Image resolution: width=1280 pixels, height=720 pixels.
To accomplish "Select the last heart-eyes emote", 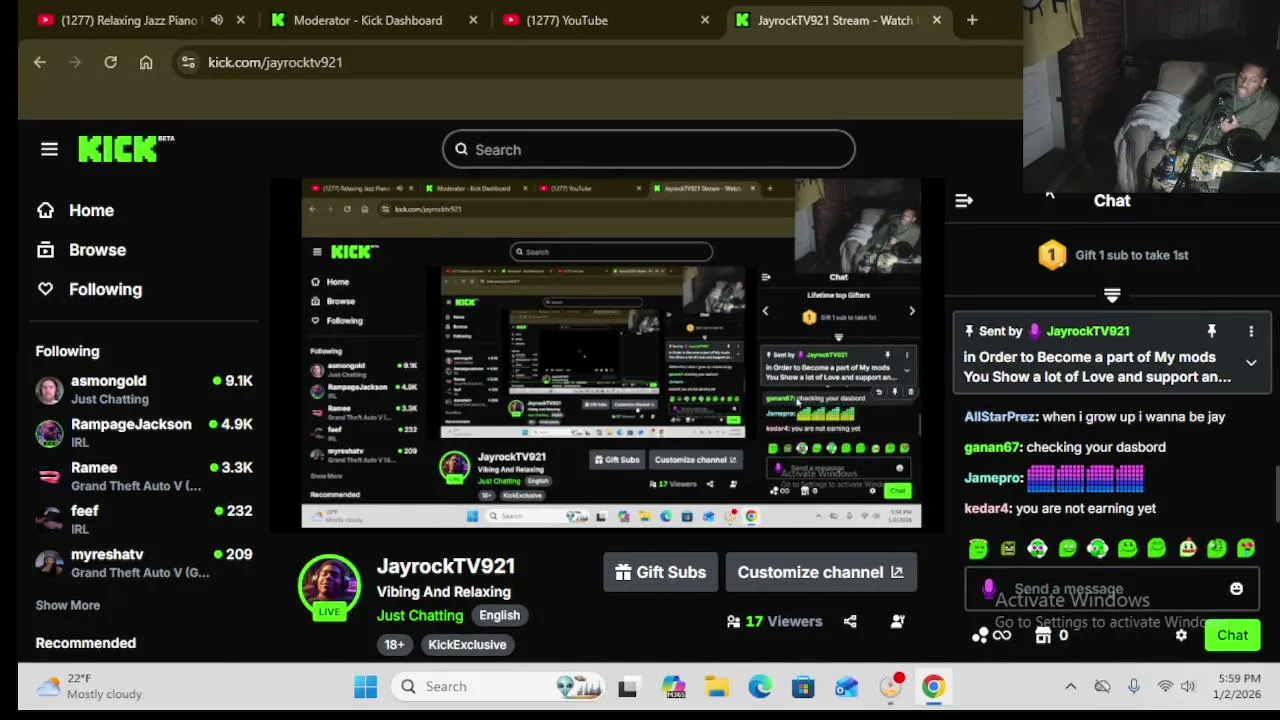I will pos(1246,548).
